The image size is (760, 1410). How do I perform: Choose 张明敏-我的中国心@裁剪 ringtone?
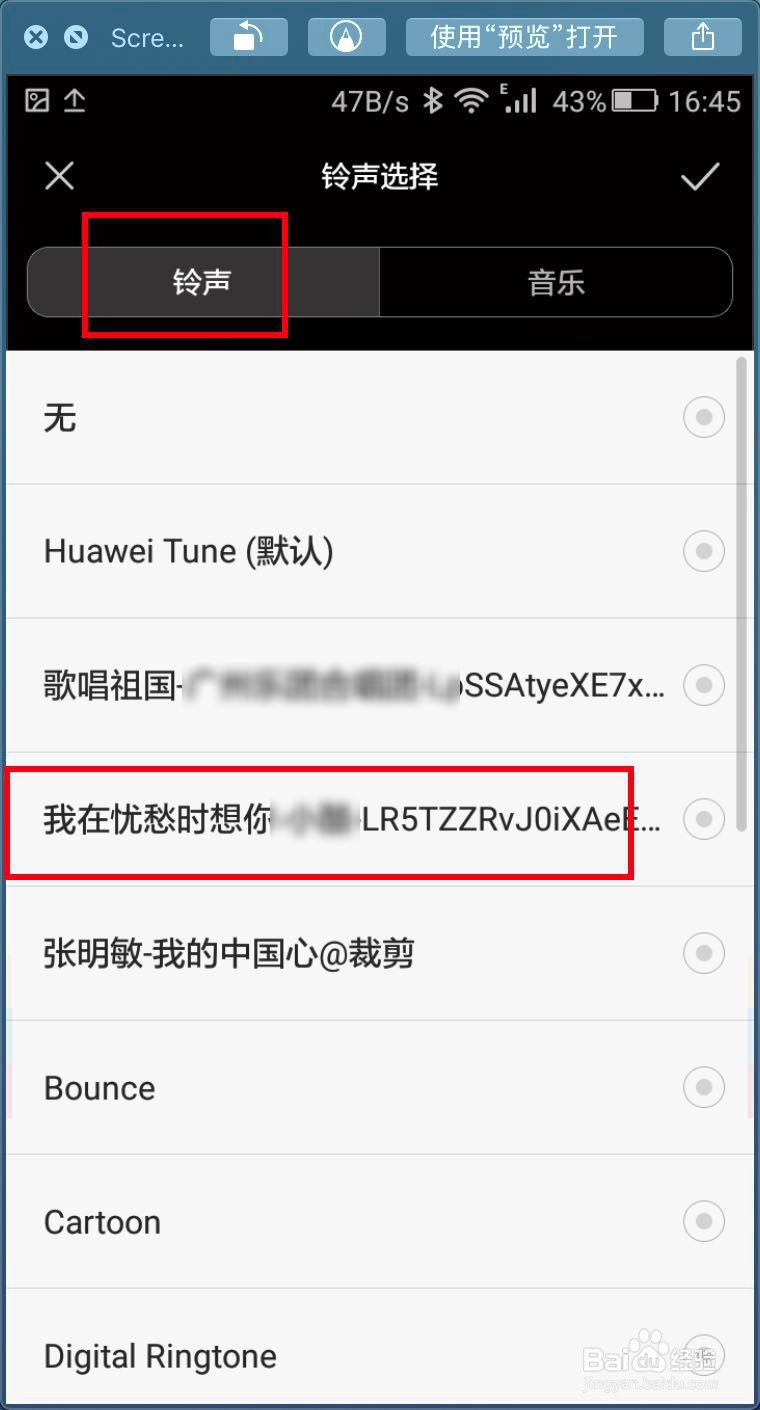point(380,953)
